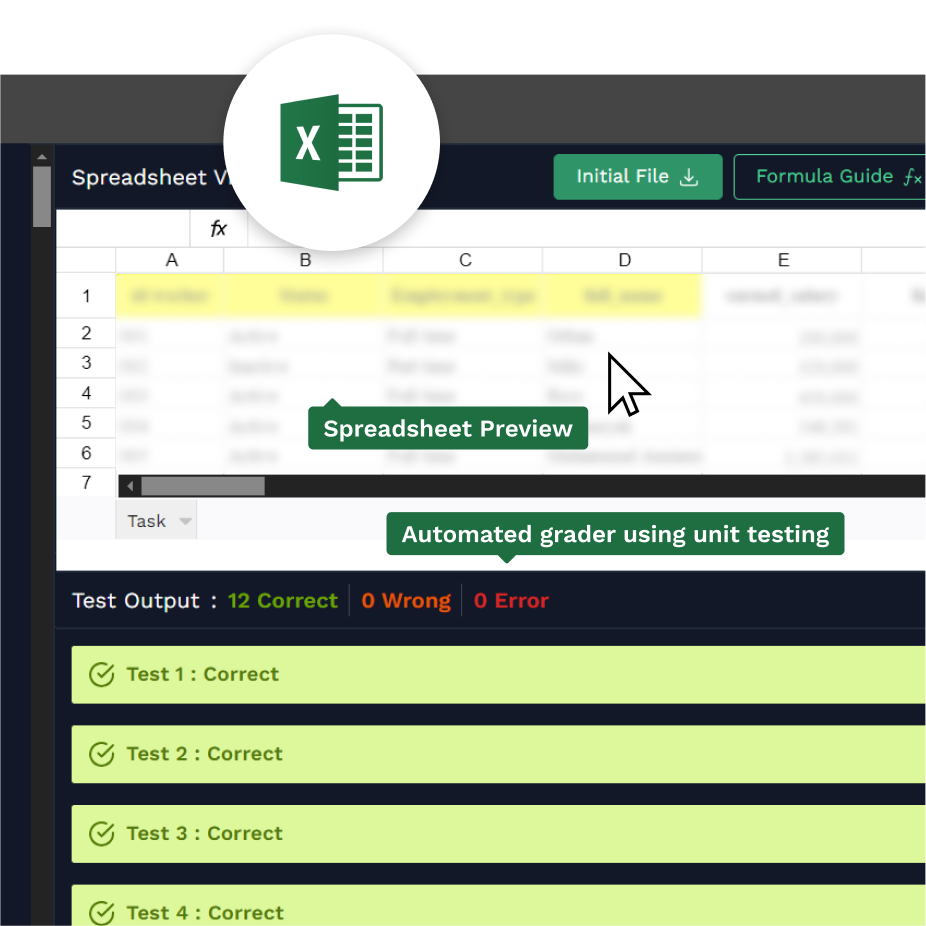The image size is (926, 926).
Task: Select column A header
Action: 171,260
